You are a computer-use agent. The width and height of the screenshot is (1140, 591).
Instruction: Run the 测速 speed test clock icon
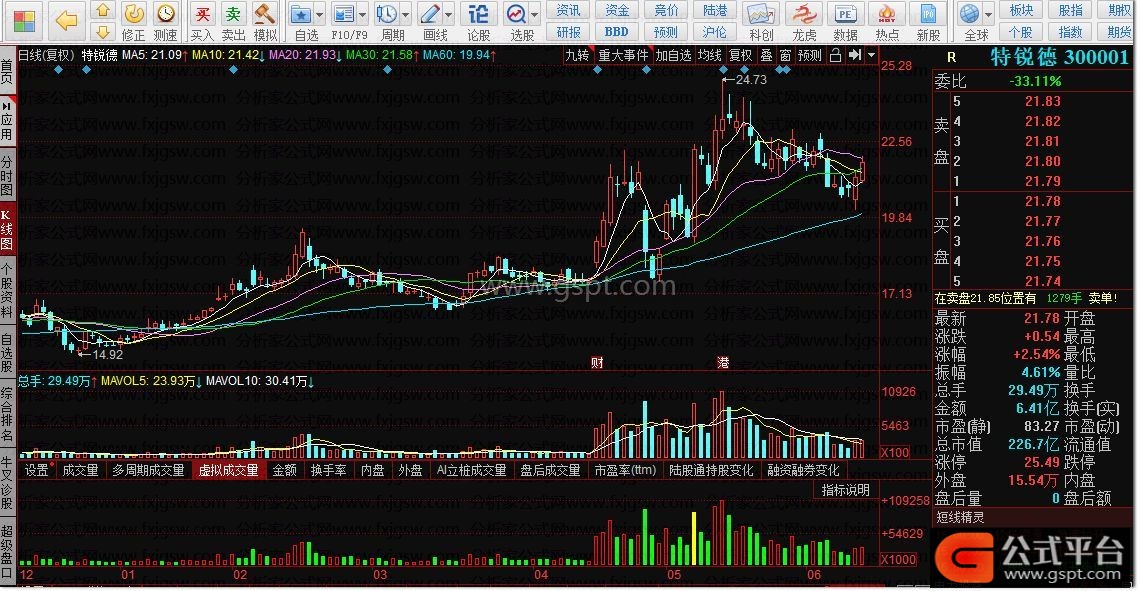pos(166,21)
